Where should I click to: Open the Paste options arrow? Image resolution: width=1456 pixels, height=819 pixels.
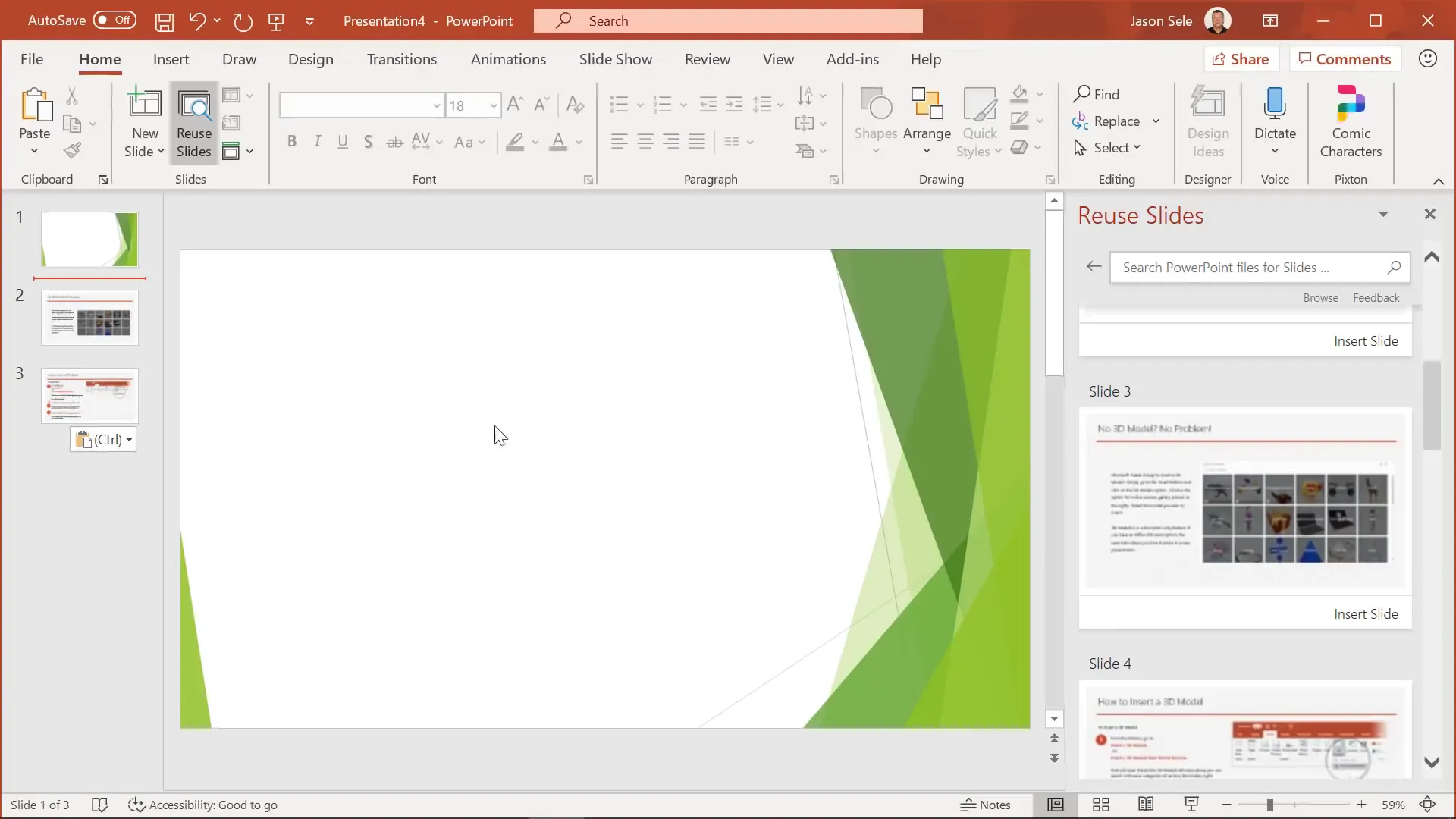34,151
